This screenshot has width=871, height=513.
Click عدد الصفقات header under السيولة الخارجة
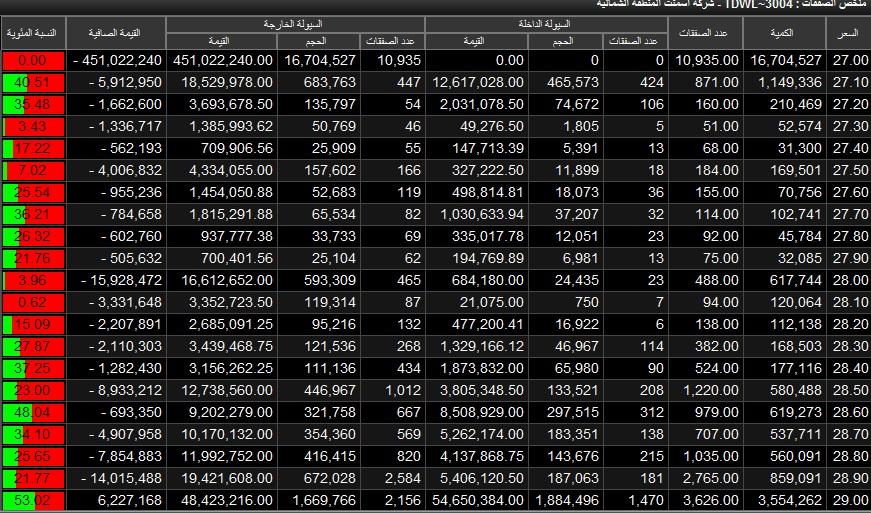coord(392,41)
